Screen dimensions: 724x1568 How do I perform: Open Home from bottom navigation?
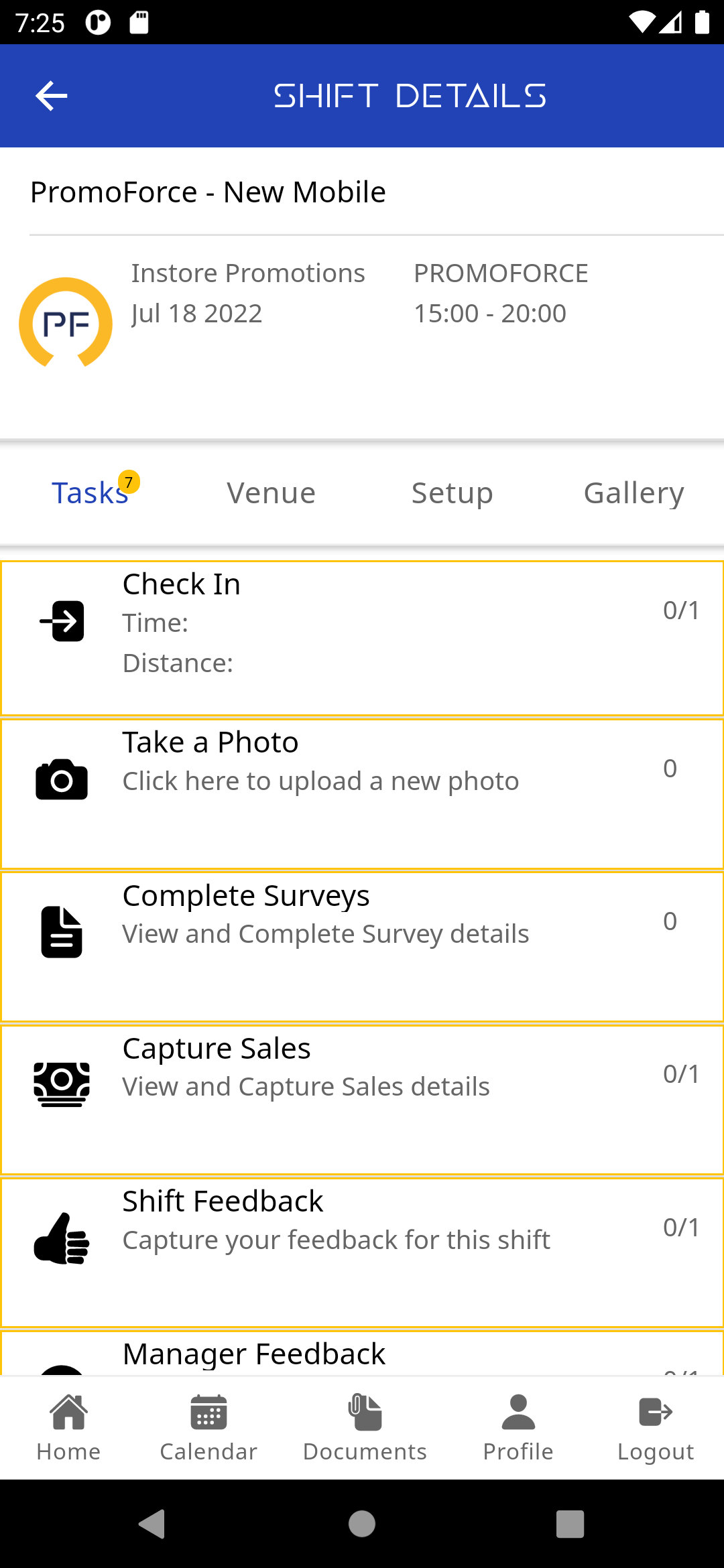[x=68, y=1427]
